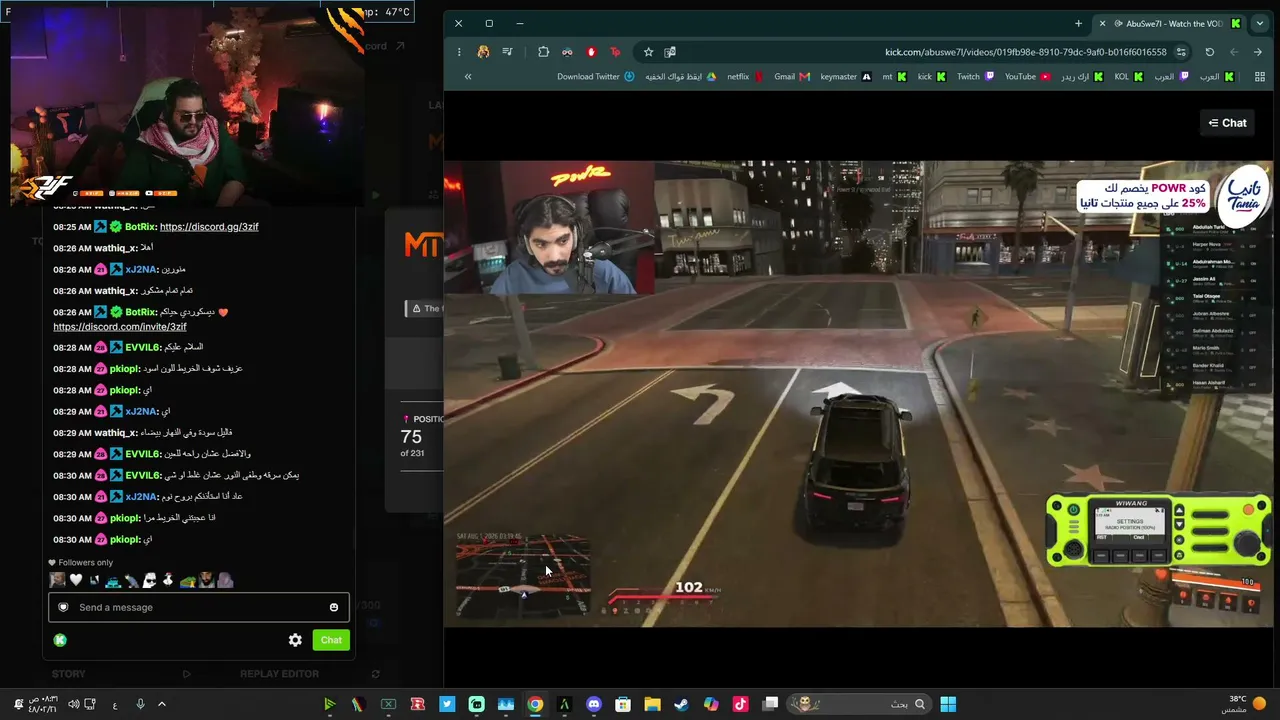The width and height of the screenshot is (1280, 720).
Task: Open volume control in system tray
Action: click(x=73, y=704)
